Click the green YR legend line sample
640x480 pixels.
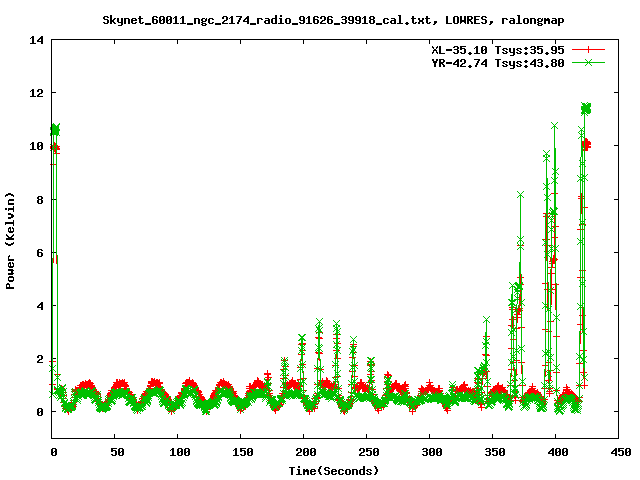588,62
